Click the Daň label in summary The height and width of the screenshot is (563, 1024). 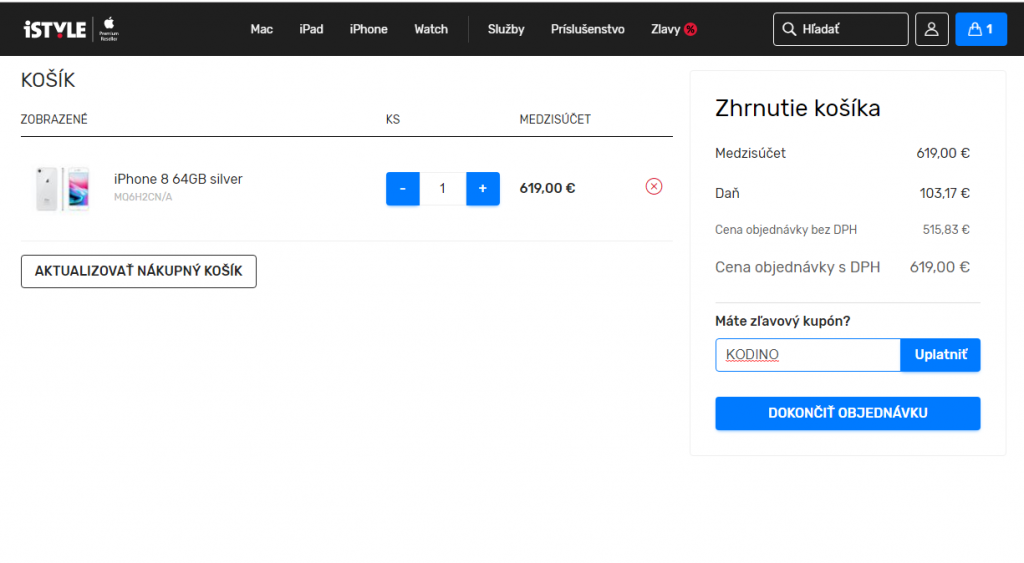(727, 193)
